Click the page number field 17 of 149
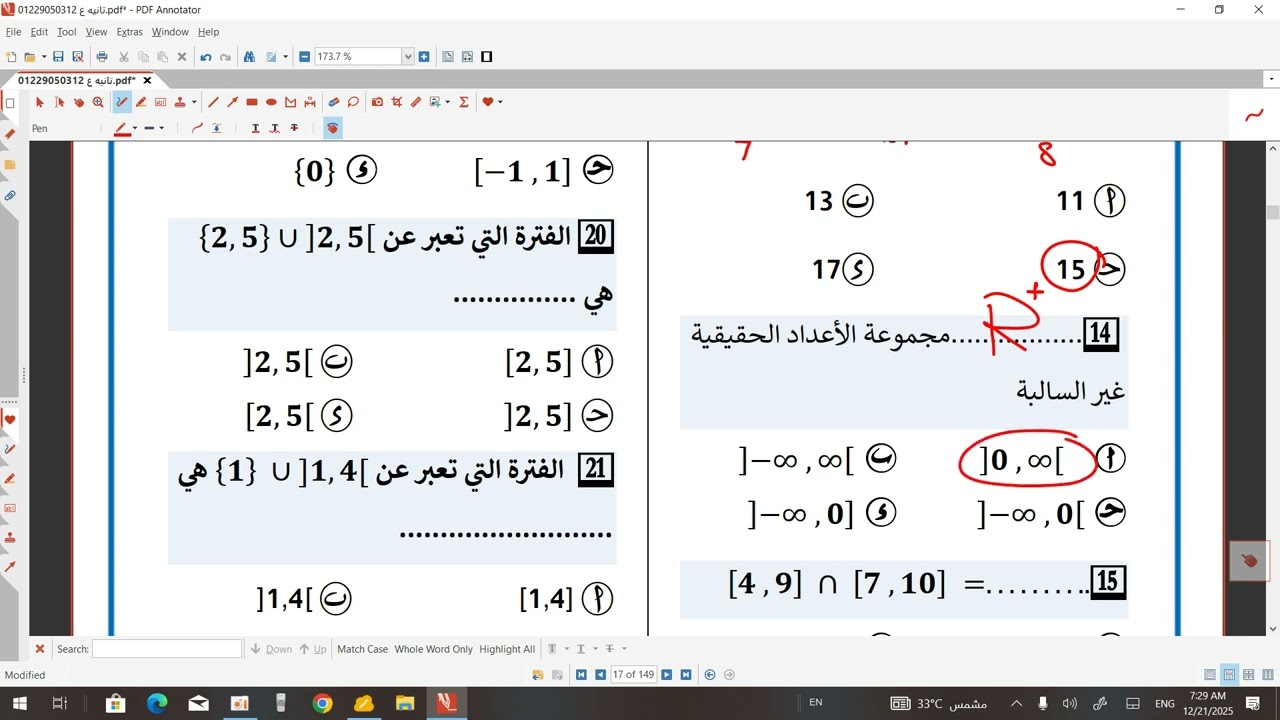The height and width of the screenshot is (720, 1280). [x=634, y=675]
